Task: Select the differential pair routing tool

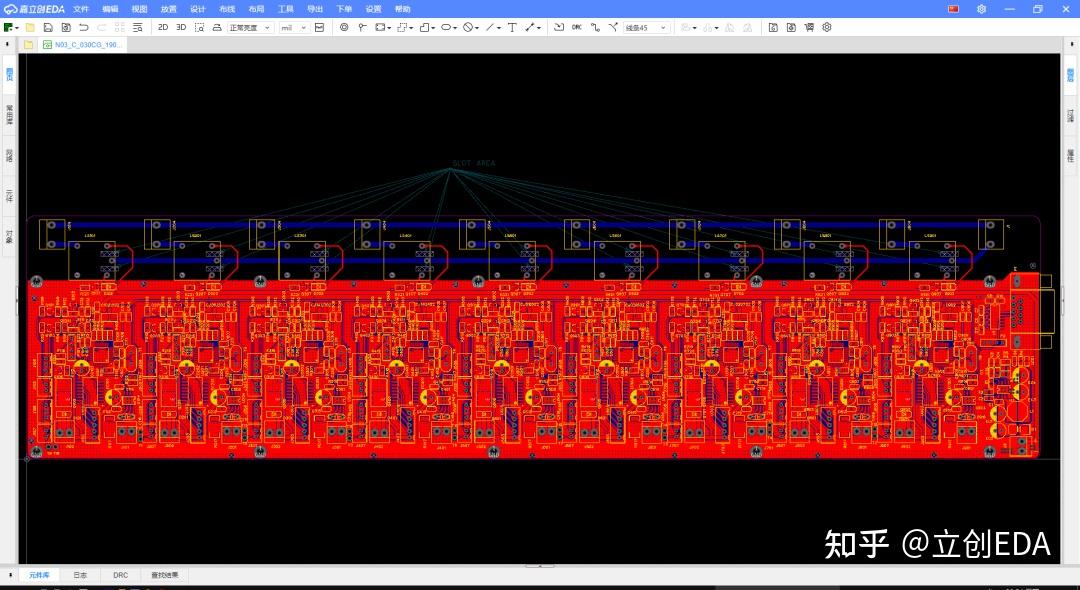Action: (x=613, y=28)
